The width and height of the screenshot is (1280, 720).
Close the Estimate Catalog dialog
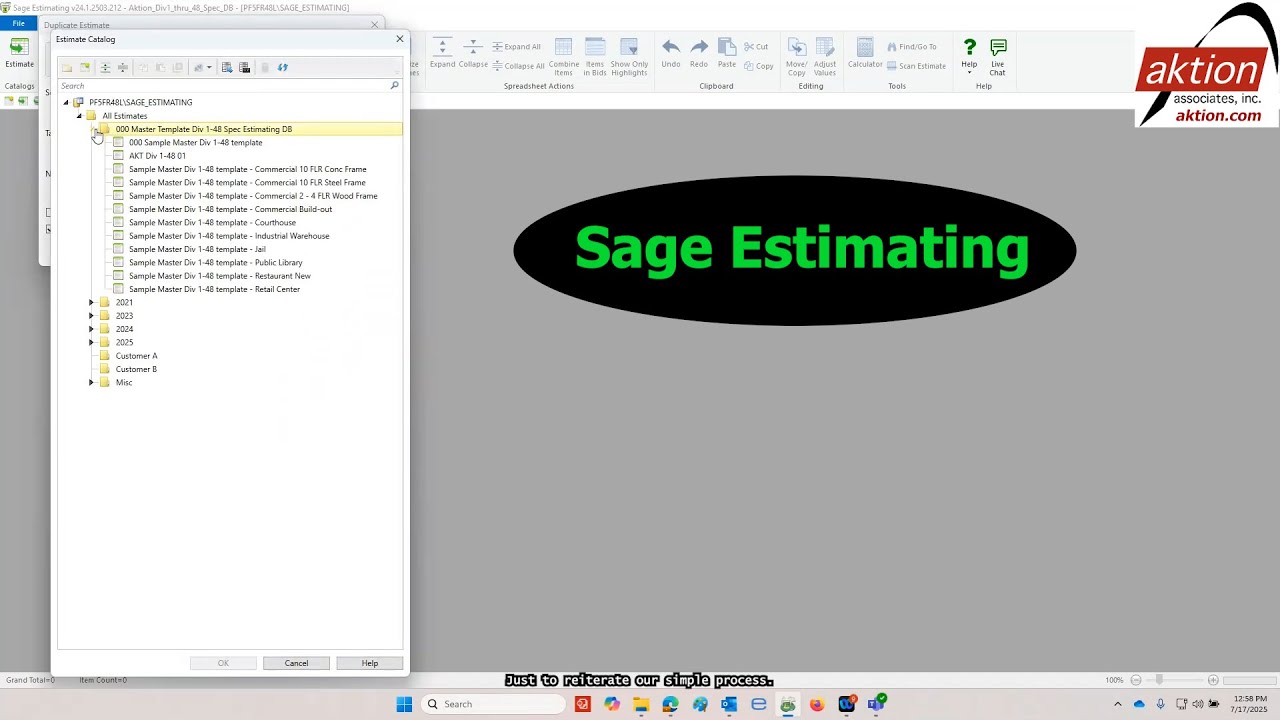[x=400, y=39]
